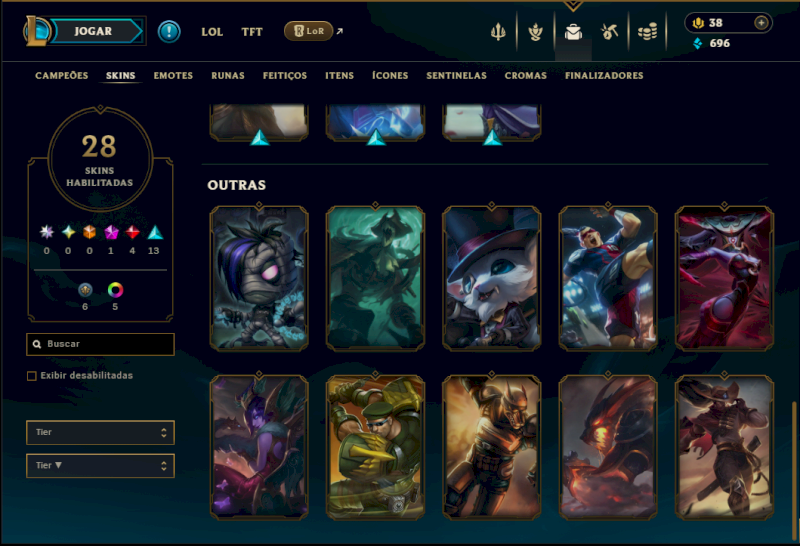Screen dimensions: 800x546
Task: Enable Exibir desabilitadas checkbox
Action: [32, 376]
